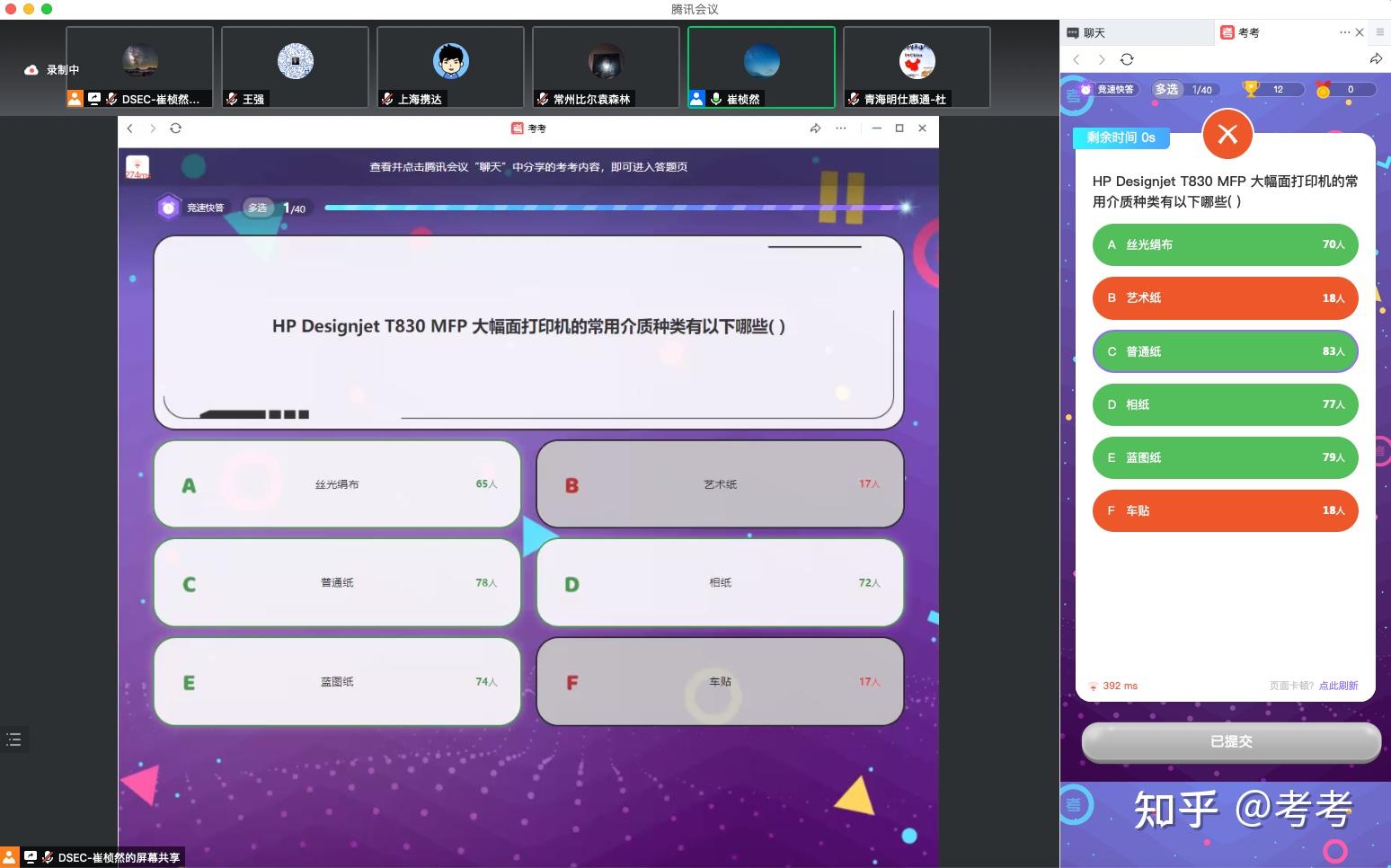Click the macOS yellow minimize button of 腾讯会议
This screenshot has height=868, width=1391.
click(29, 9)
